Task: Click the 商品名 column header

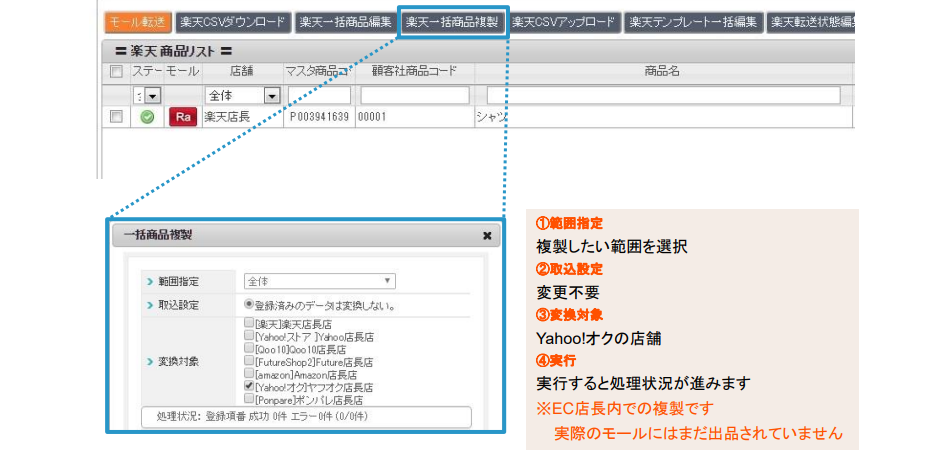Action: click(x=662, y=72)
